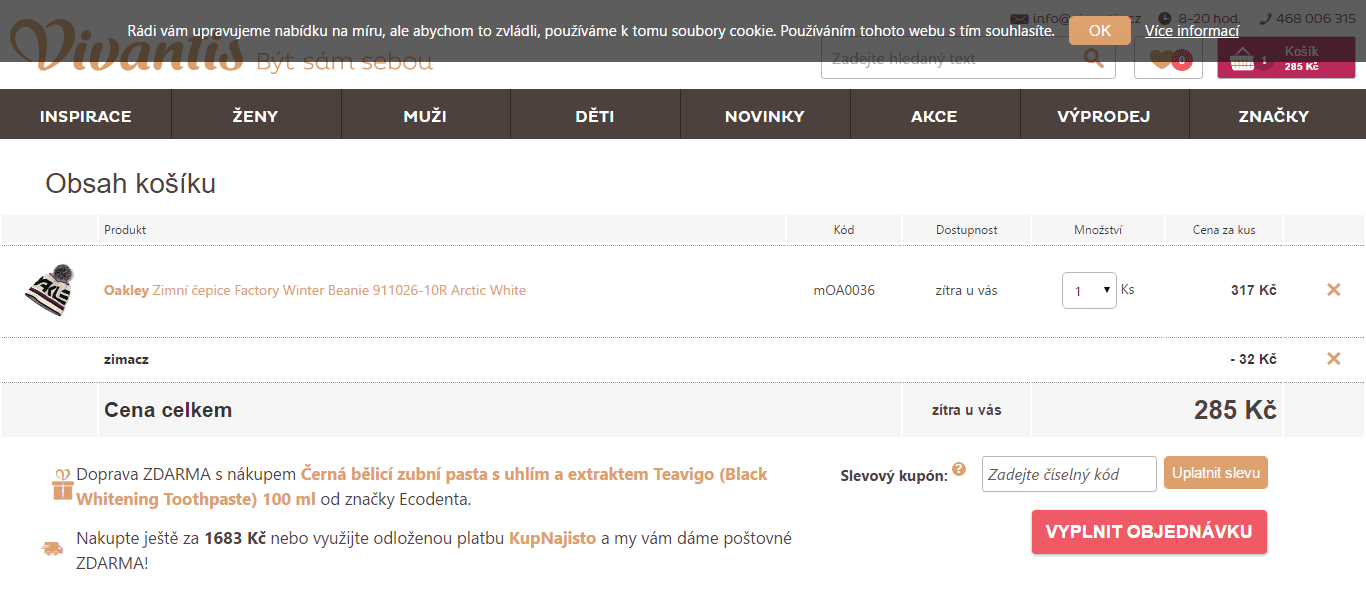Click the search magnifier icon
Image resolution: width=1366 pixels, height=599 pixels.
tap(1093, 58)
